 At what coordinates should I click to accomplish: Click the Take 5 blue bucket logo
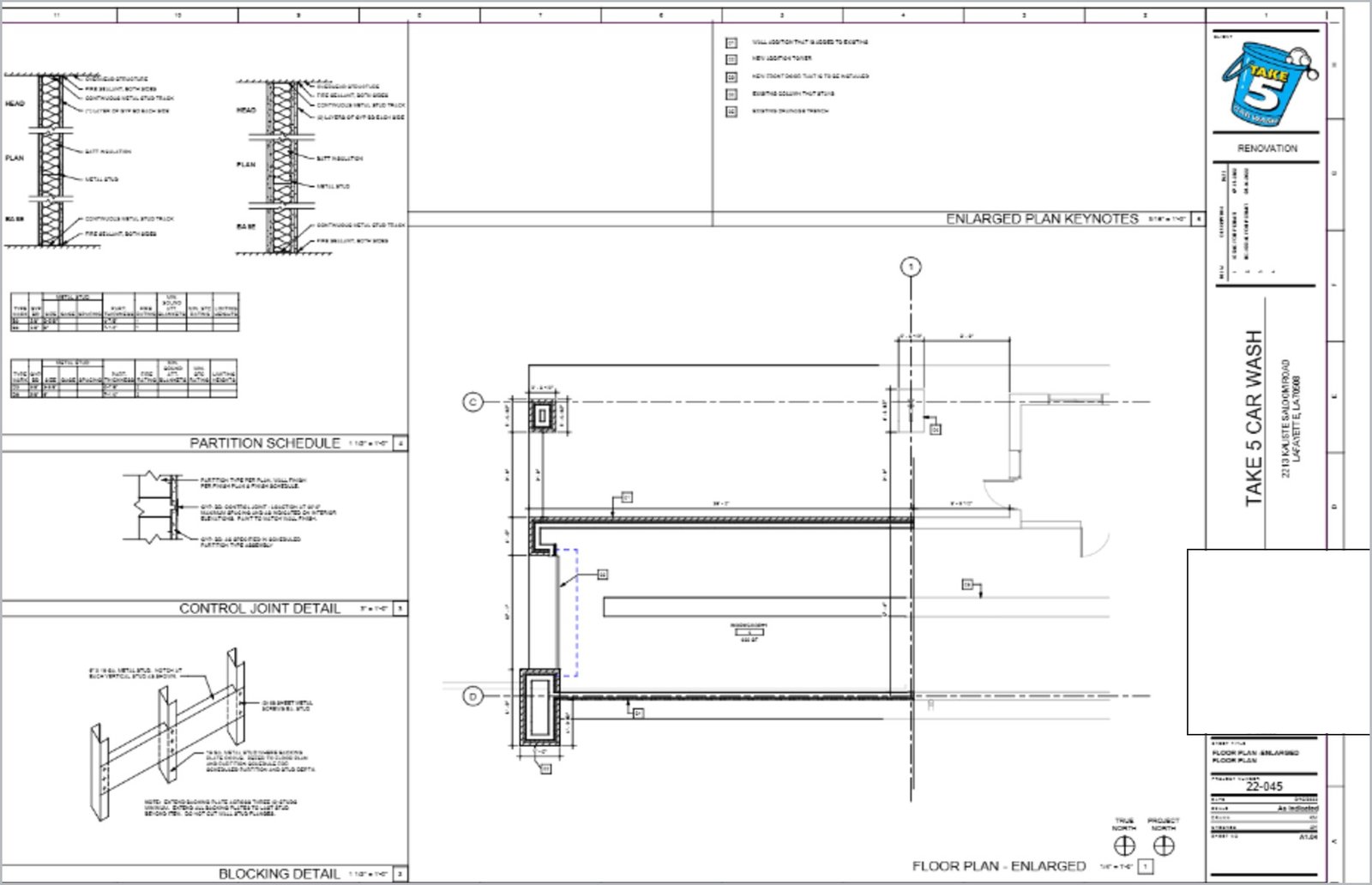coord(1269,84)
